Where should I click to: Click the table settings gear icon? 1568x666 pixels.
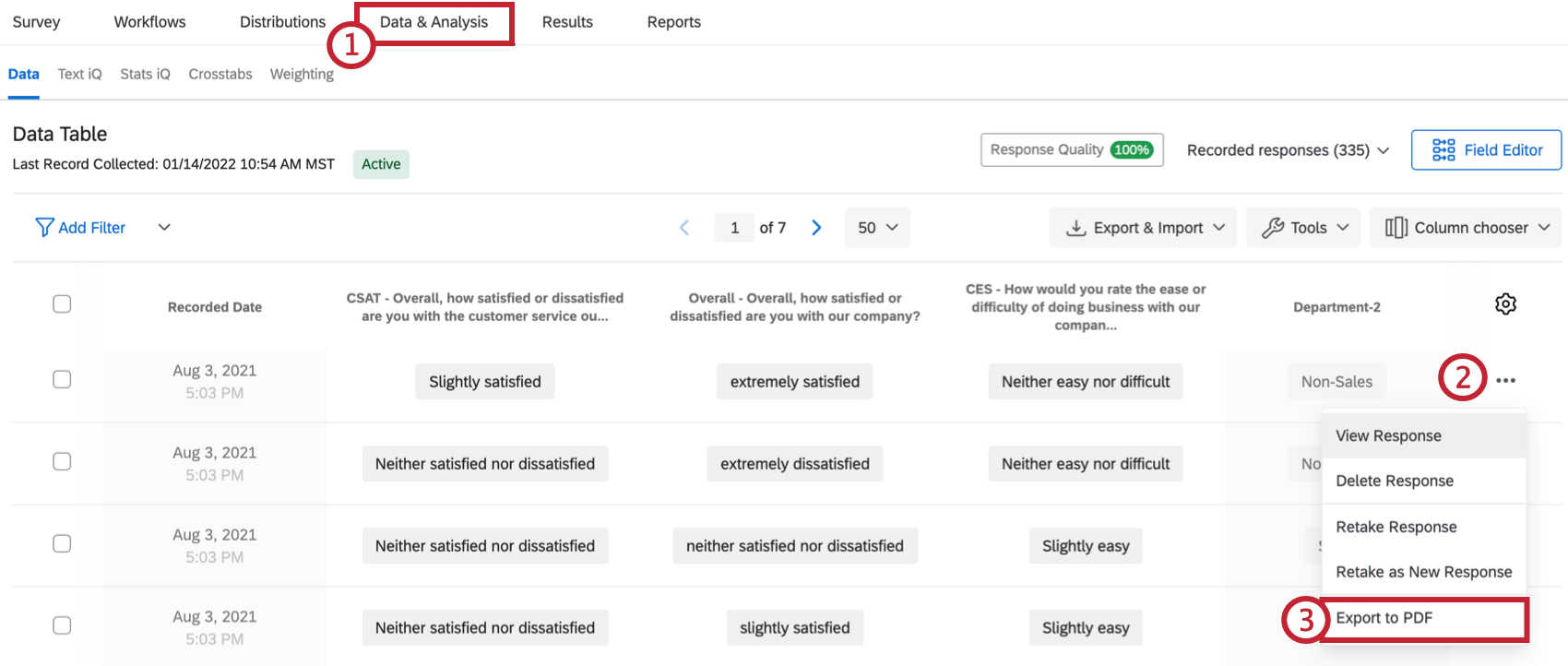[x=1505, y=304]
